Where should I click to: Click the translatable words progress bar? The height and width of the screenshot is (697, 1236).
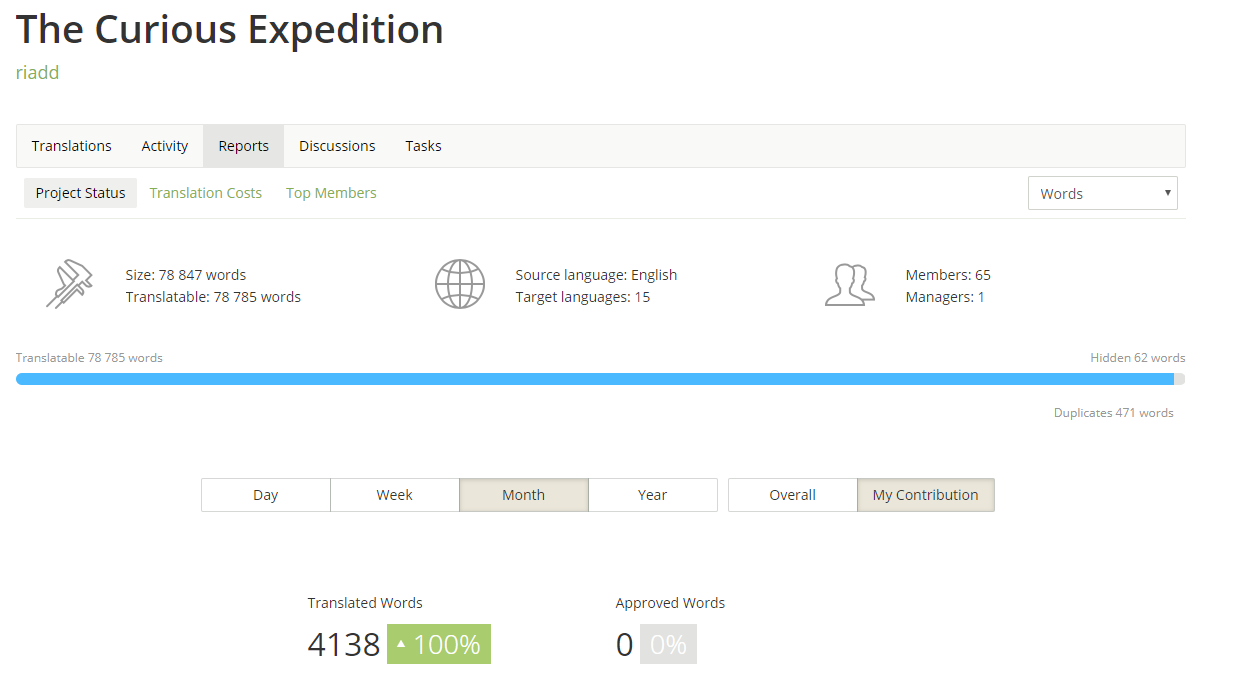(x=600, y=379)
